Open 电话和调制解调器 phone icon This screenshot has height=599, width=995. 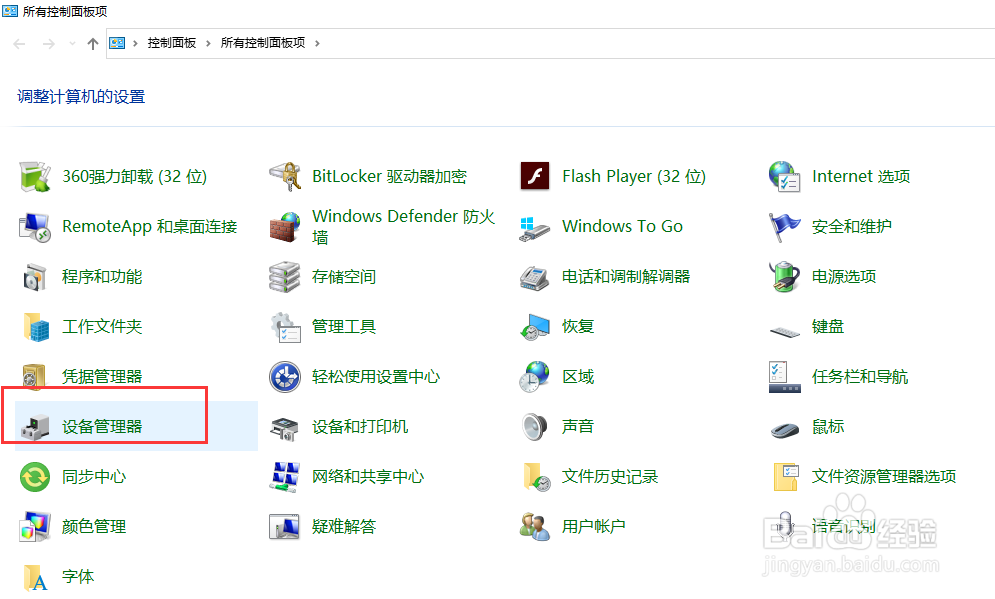[x=535, y=277]
